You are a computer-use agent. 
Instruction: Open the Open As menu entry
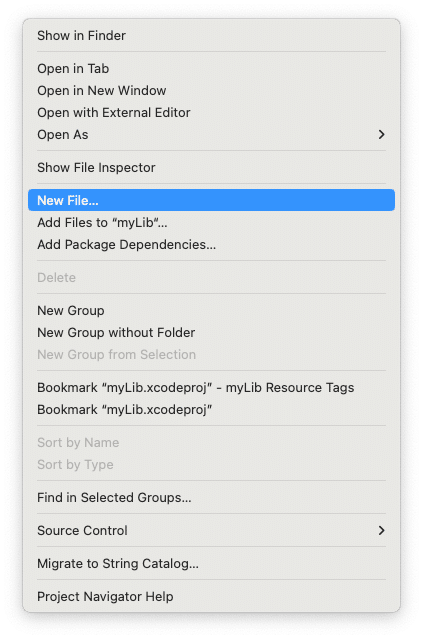coord(211,134)
